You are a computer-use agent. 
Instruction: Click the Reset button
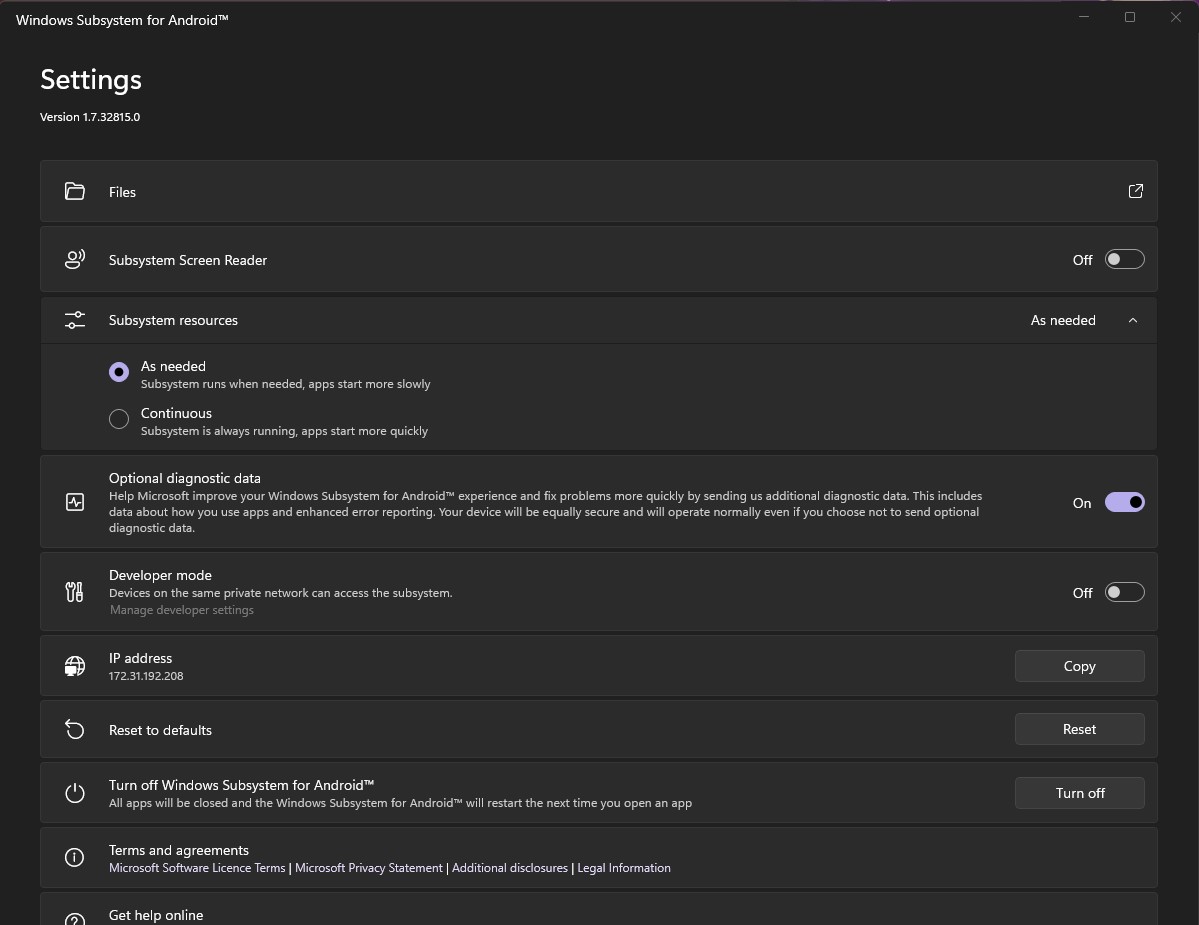1079,729
